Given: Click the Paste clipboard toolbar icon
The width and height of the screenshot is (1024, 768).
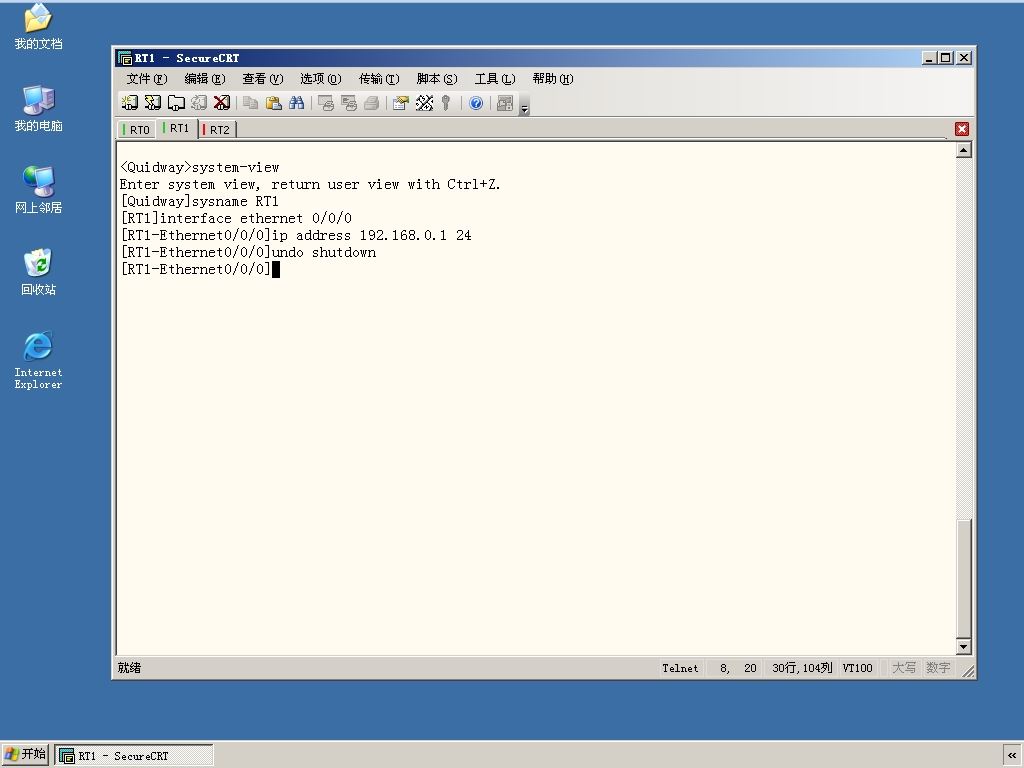Looking at the screenshot, I should tap(274, 103).
